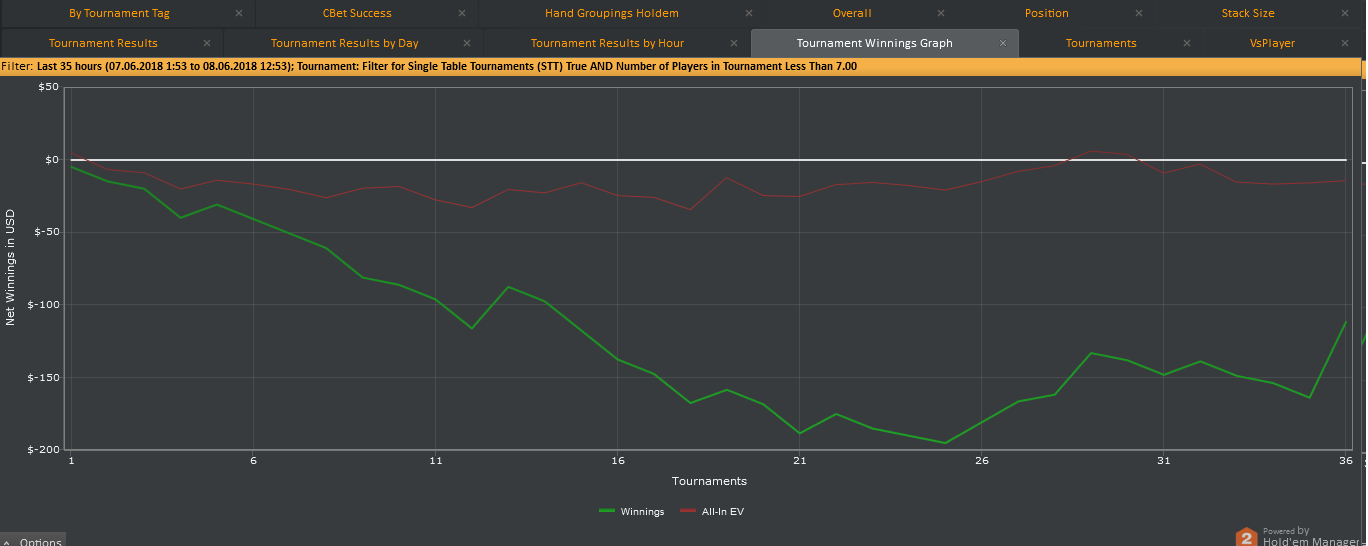Click the Net Winnings in USD label

tap(11, 267)
